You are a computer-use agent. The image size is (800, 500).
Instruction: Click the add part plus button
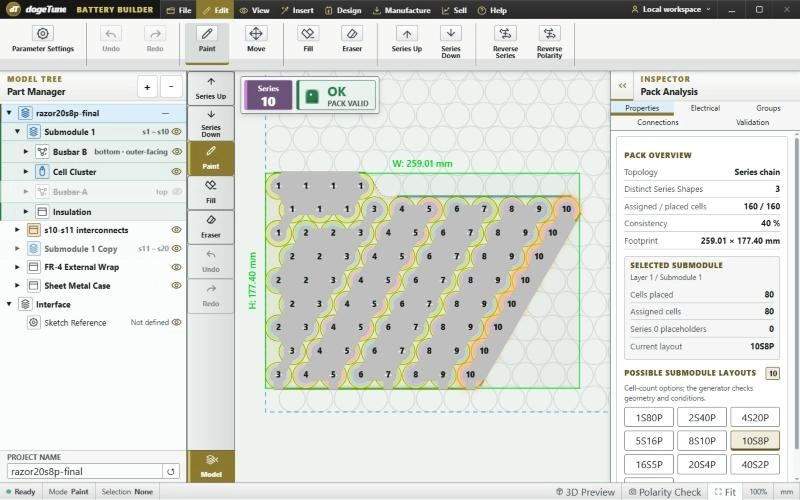(x=147, y=87)
